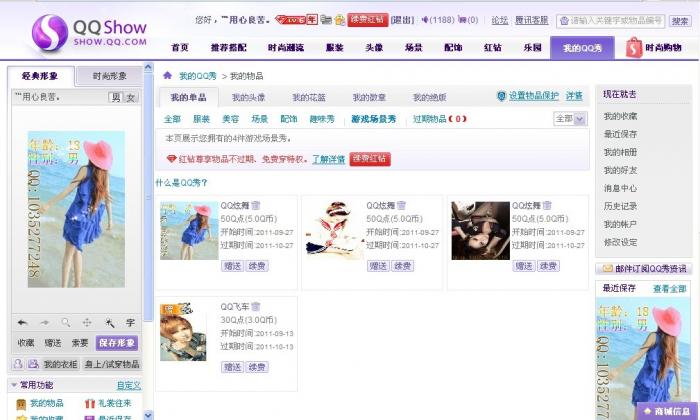This screenshot has height=420, width=700.
Task: Expand the 商城信息 panel
Action: click(667, 411)
